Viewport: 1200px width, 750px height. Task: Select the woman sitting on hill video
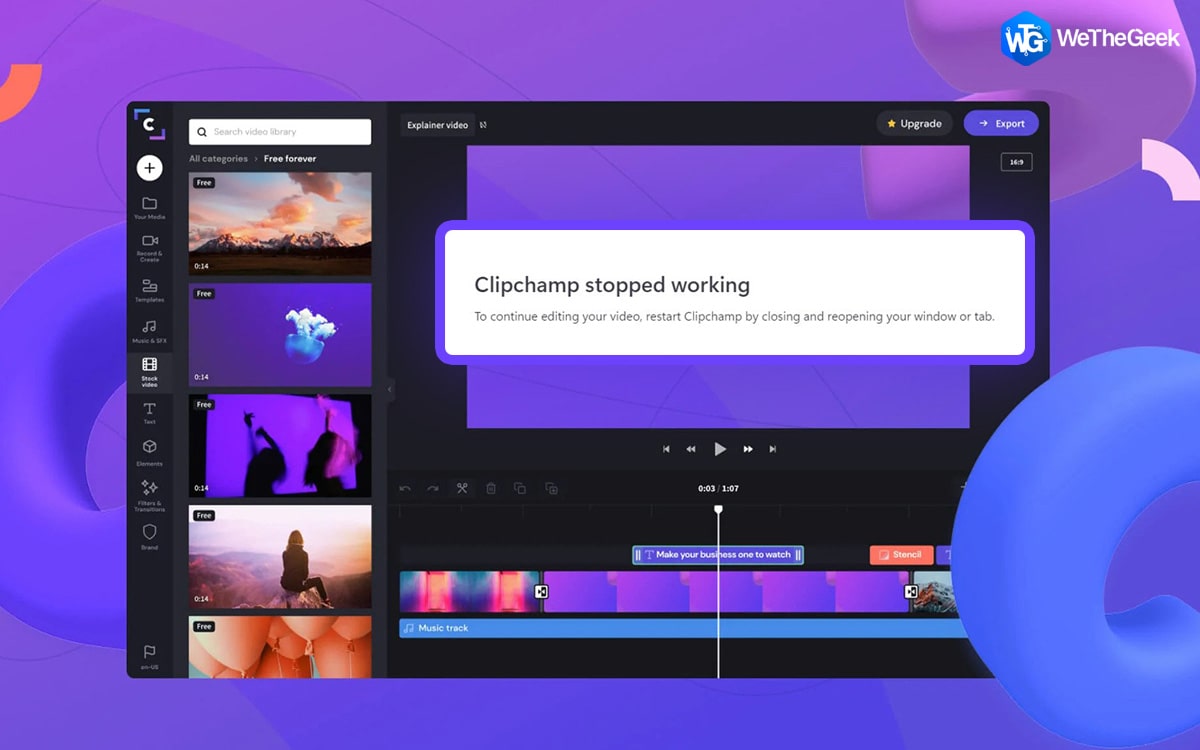280,557
